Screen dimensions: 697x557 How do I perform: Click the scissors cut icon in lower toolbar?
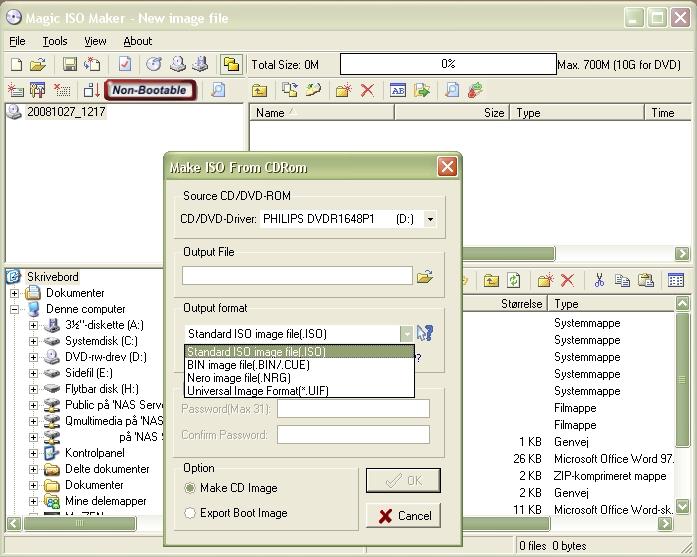[x=599, y=281]
